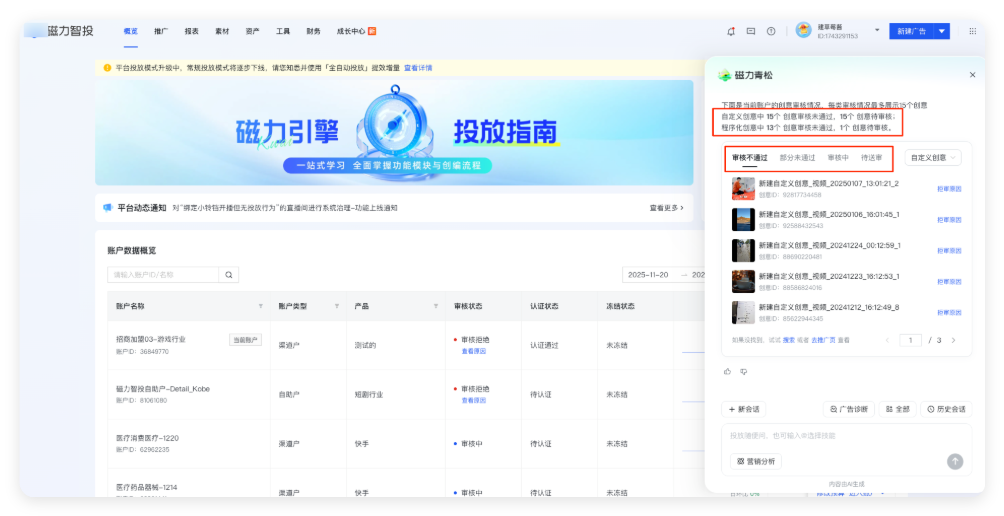Open thumbnail of creative 20250107_13:01:21_2
Viewport: 1004px width, 516px height.
pos(743,189)
